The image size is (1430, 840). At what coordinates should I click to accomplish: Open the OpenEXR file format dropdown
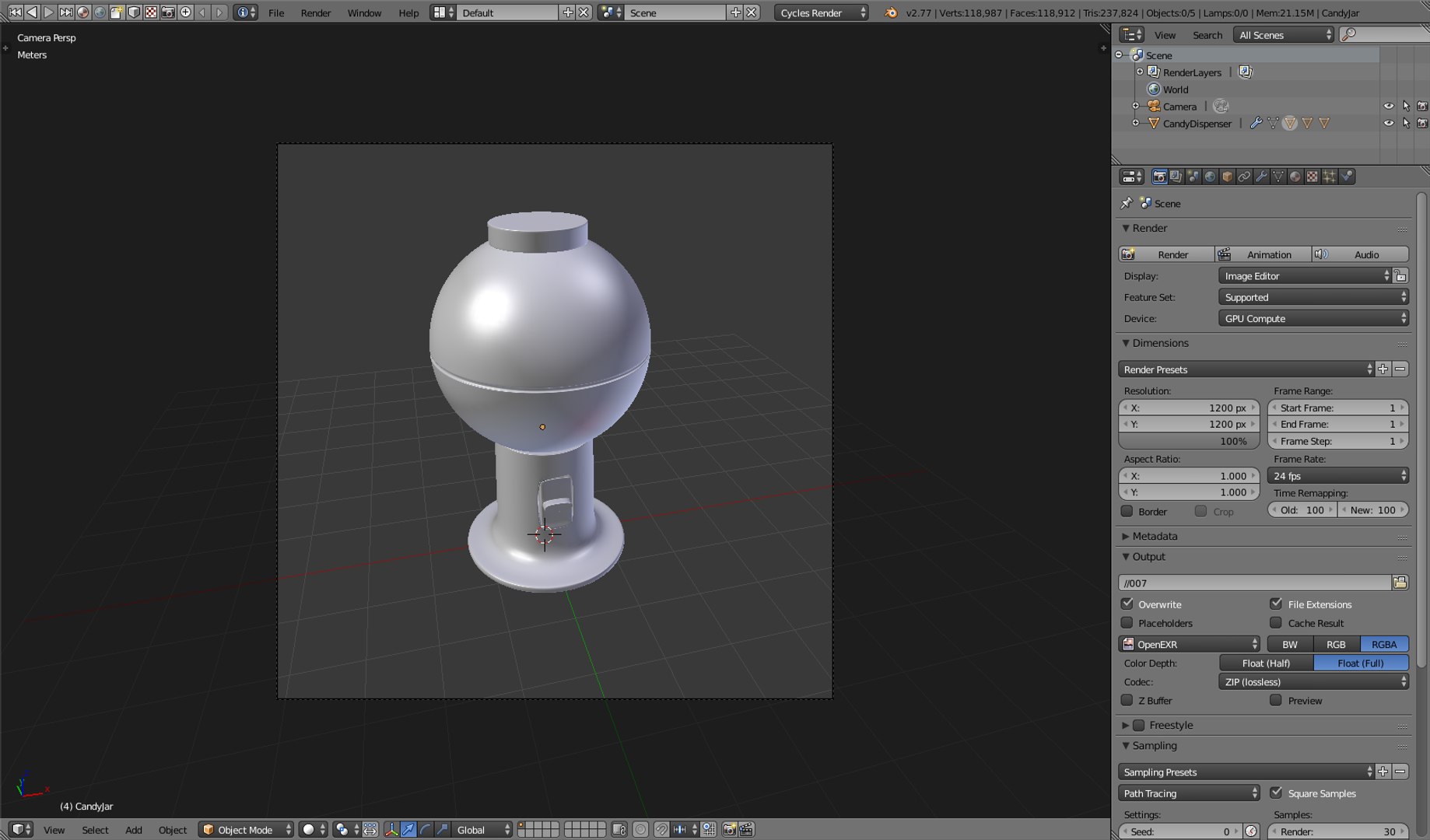point(1190,644)
